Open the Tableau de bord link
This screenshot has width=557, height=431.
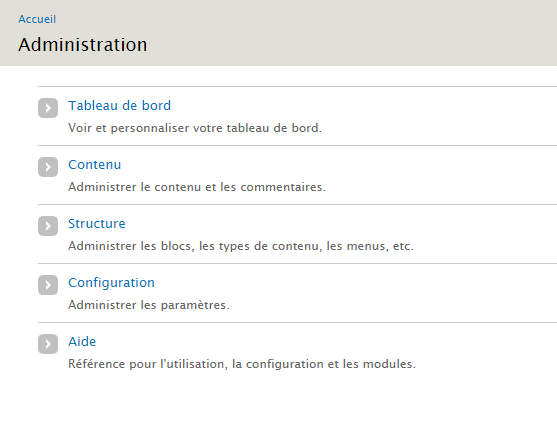(119, 106)
